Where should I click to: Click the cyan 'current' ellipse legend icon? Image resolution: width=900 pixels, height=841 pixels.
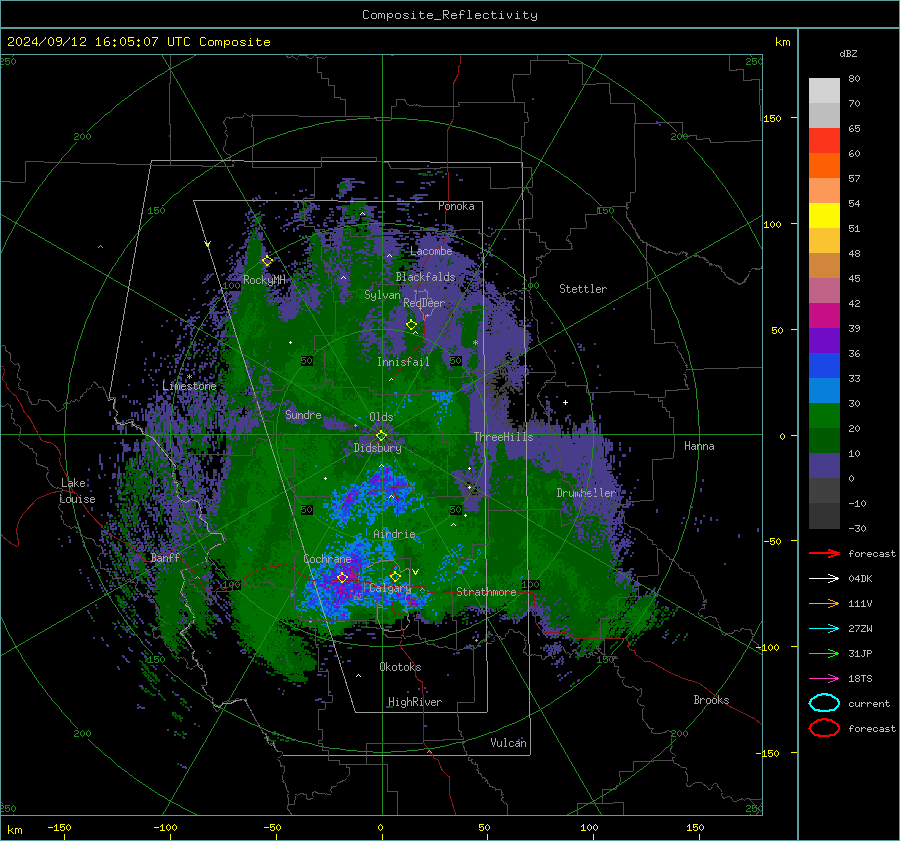coord(824,703)
